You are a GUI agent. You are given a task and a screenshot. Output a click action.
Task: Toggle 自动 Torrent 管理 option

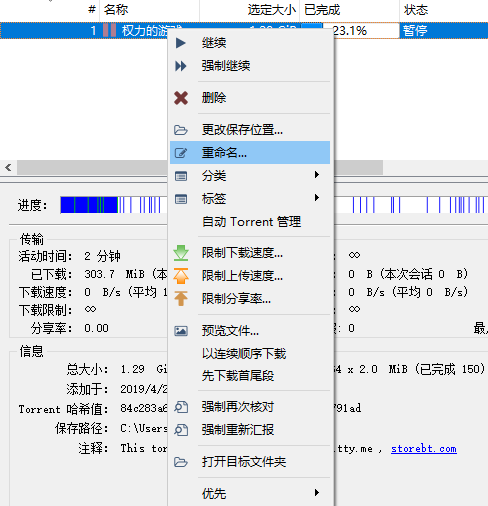[251, 222]
